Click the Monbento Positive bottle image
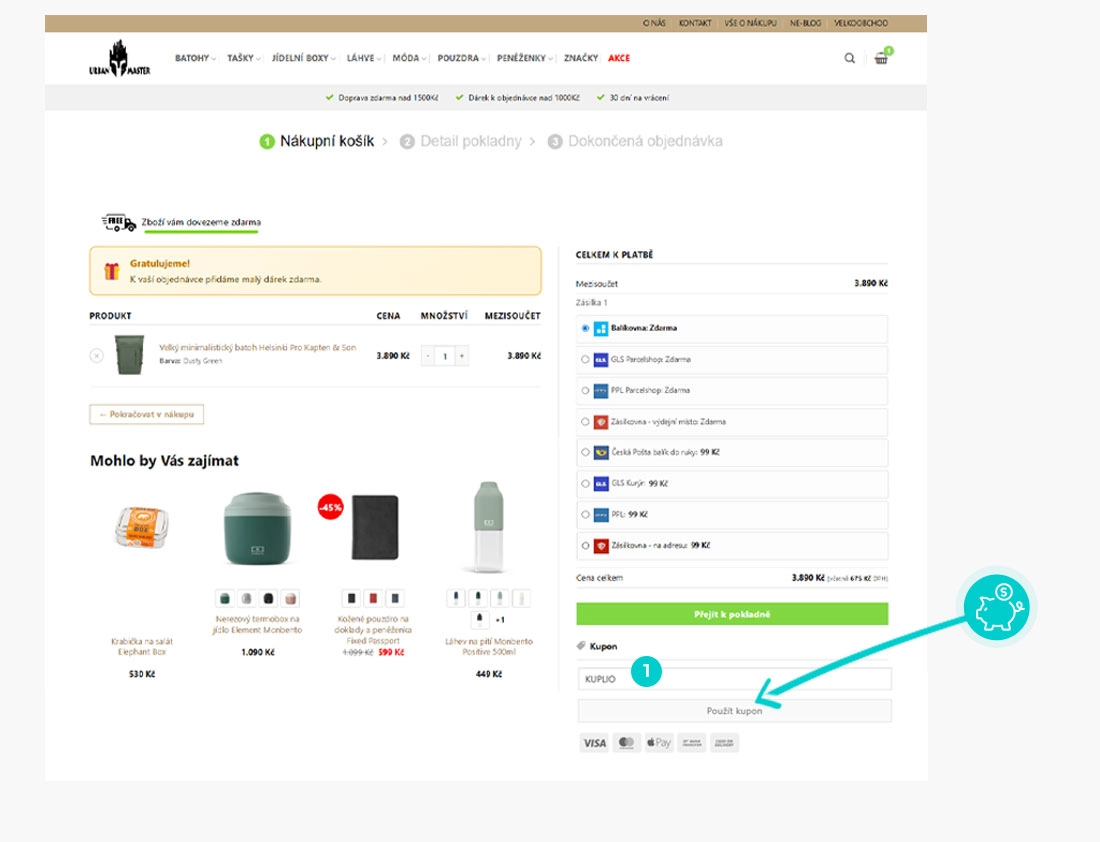Viewport: 1100px width, 842px height. pos(488,527)
